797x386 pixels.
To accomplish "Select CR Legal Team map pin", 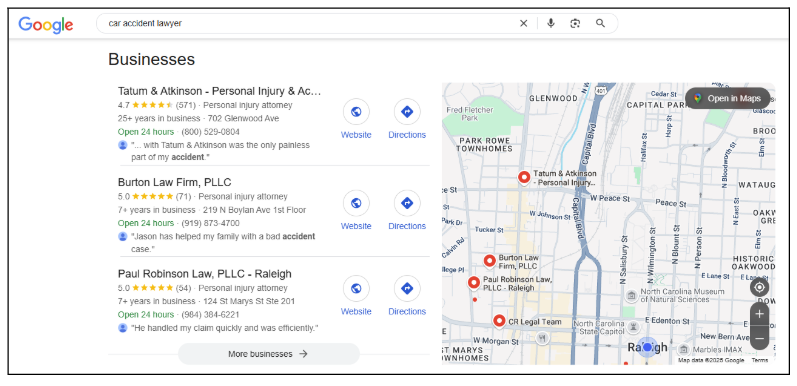I will pos(499,321).
